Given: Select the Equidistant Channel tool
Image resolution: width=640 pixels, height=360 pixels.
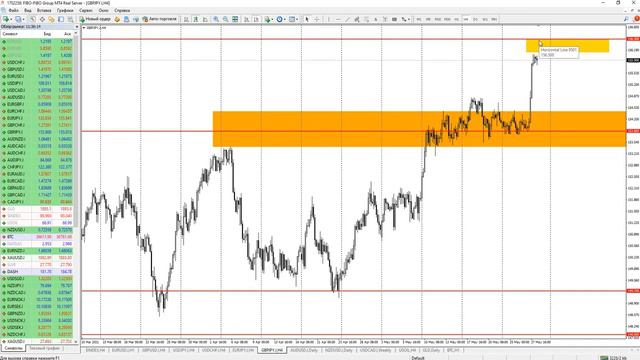Looking at the screenshot, I should tap(357, 19).
